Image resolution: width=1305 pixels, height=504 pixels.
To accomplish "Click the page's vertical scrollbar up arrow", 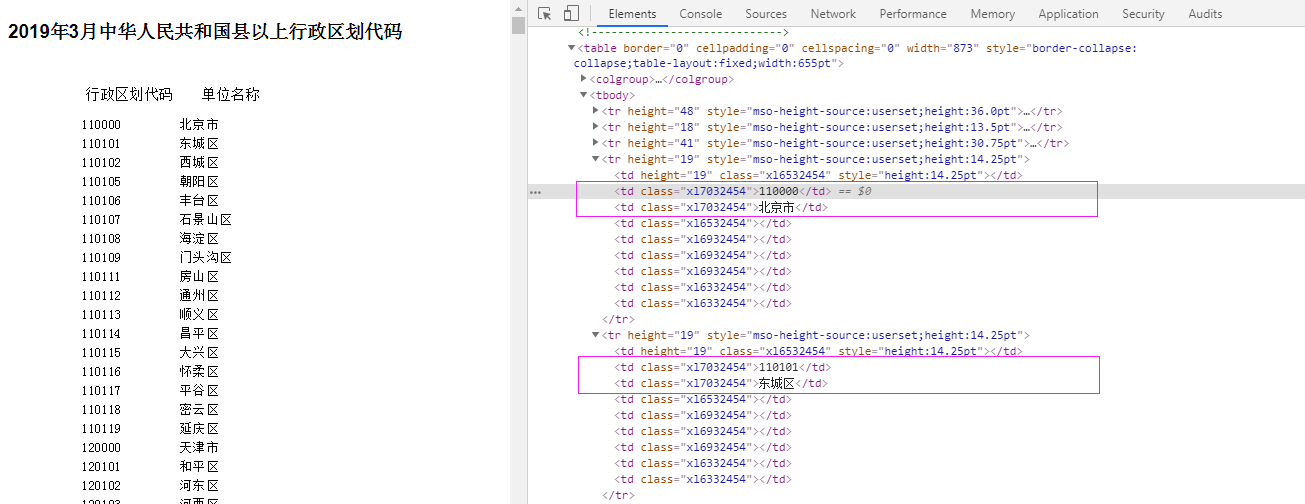I will coord(518,7).
